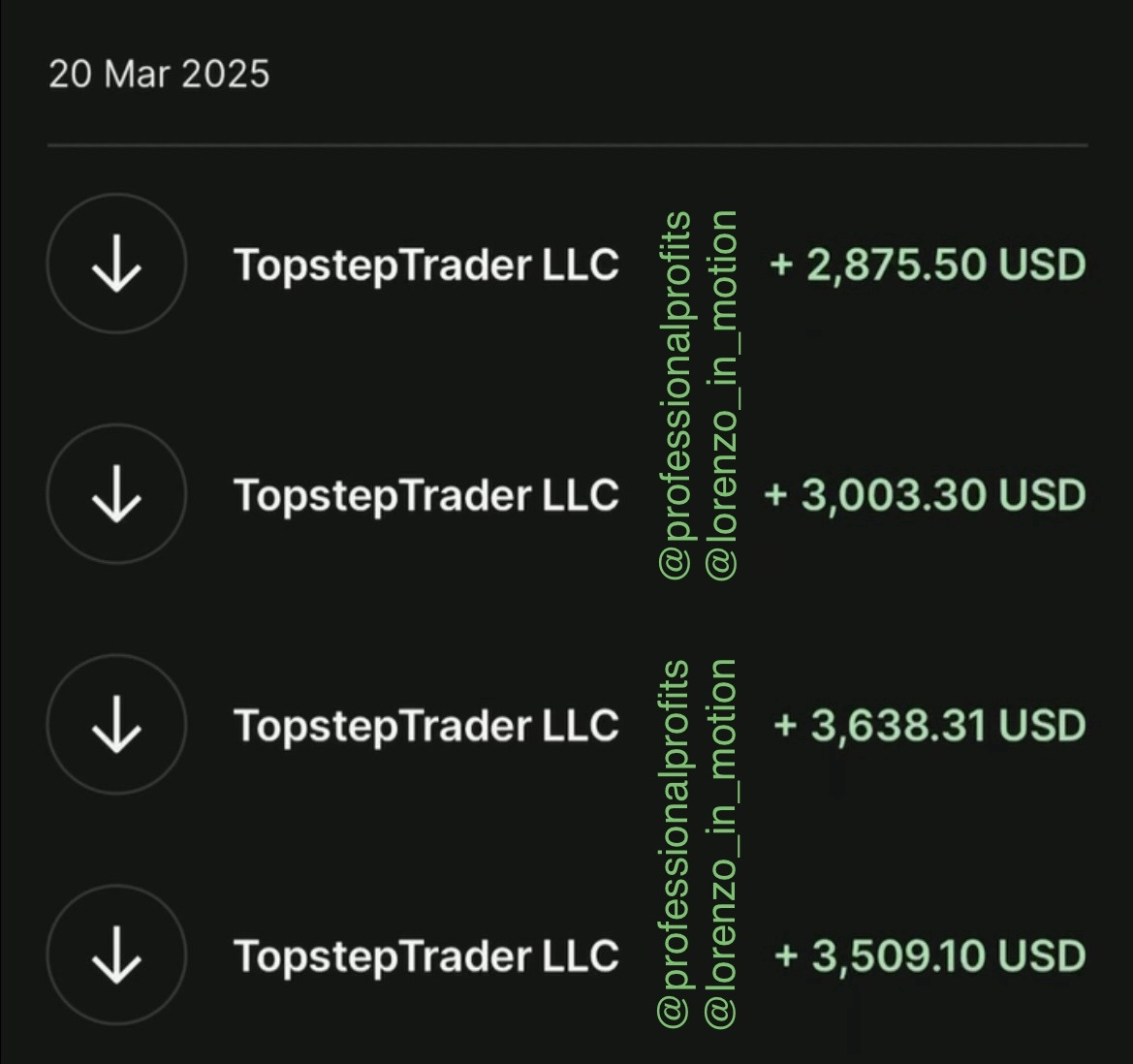Tap the incoming arrow icon for 3,003.30 USD
1133x1064 pixels.
point(116,494)
